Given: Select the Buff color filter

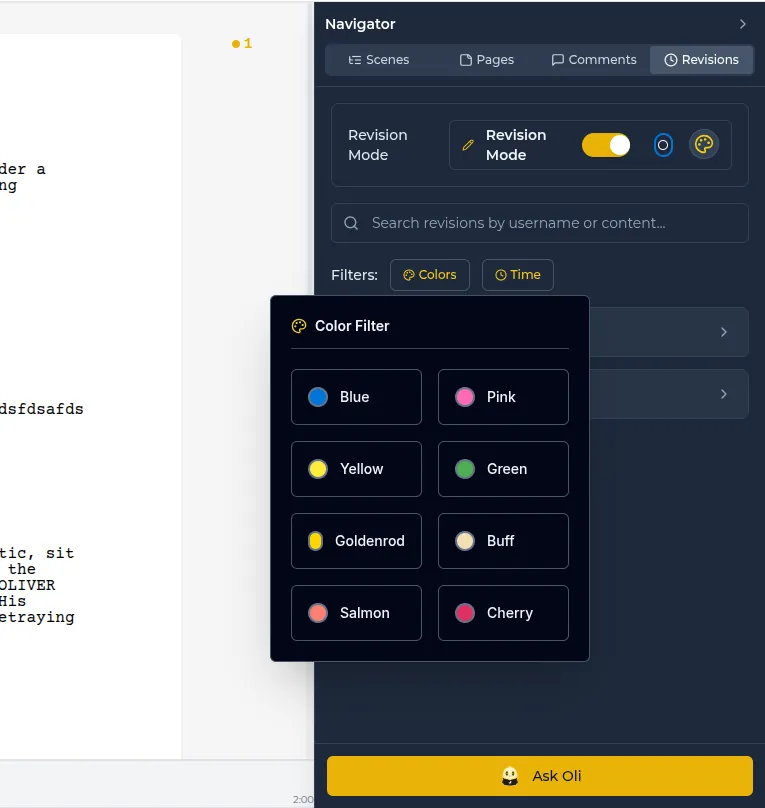Looking at the screenshot, I should coord(503,541).
